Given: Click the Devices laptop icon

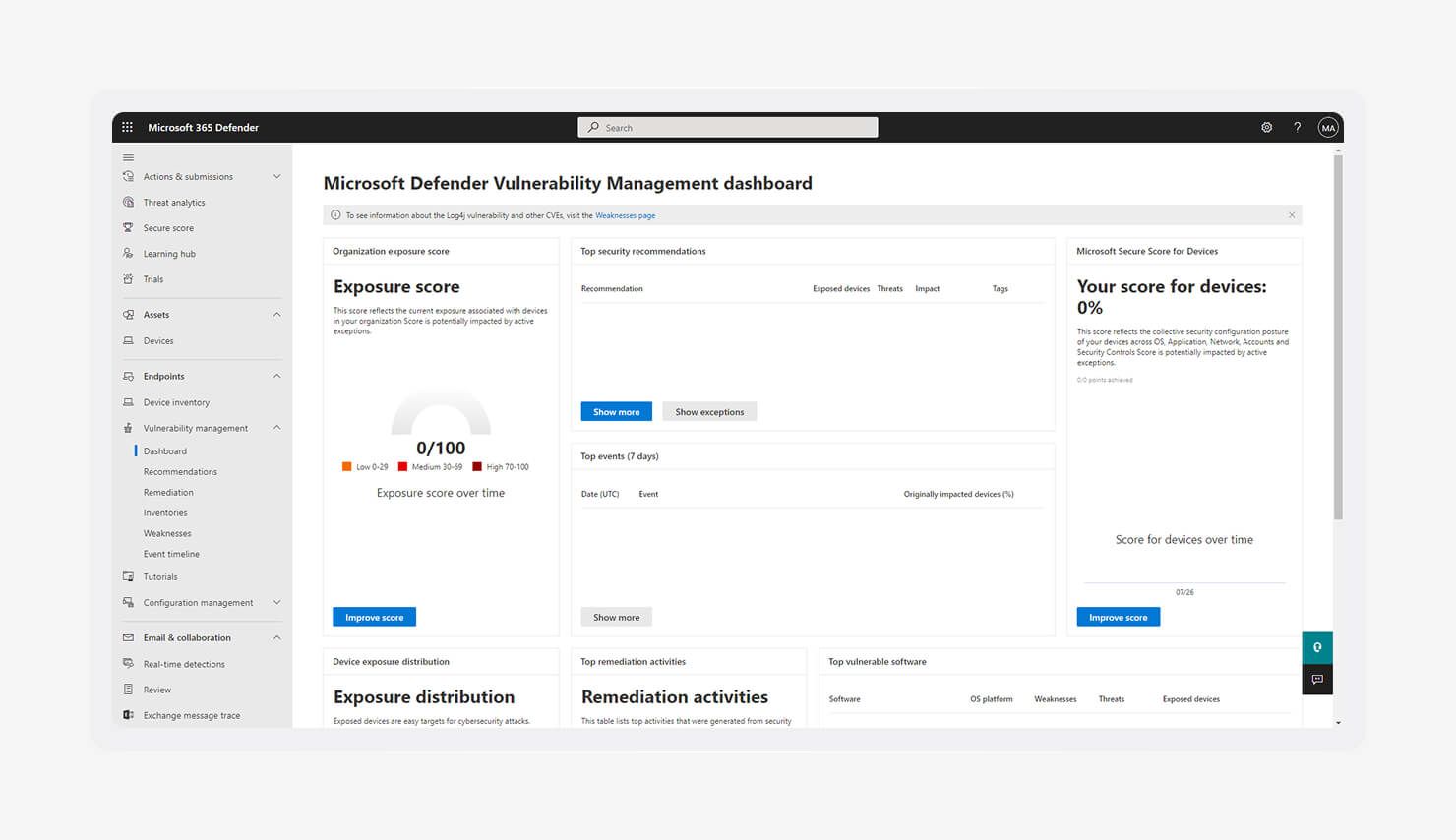Looking at the screenshot, I should (x=128, y=340).
